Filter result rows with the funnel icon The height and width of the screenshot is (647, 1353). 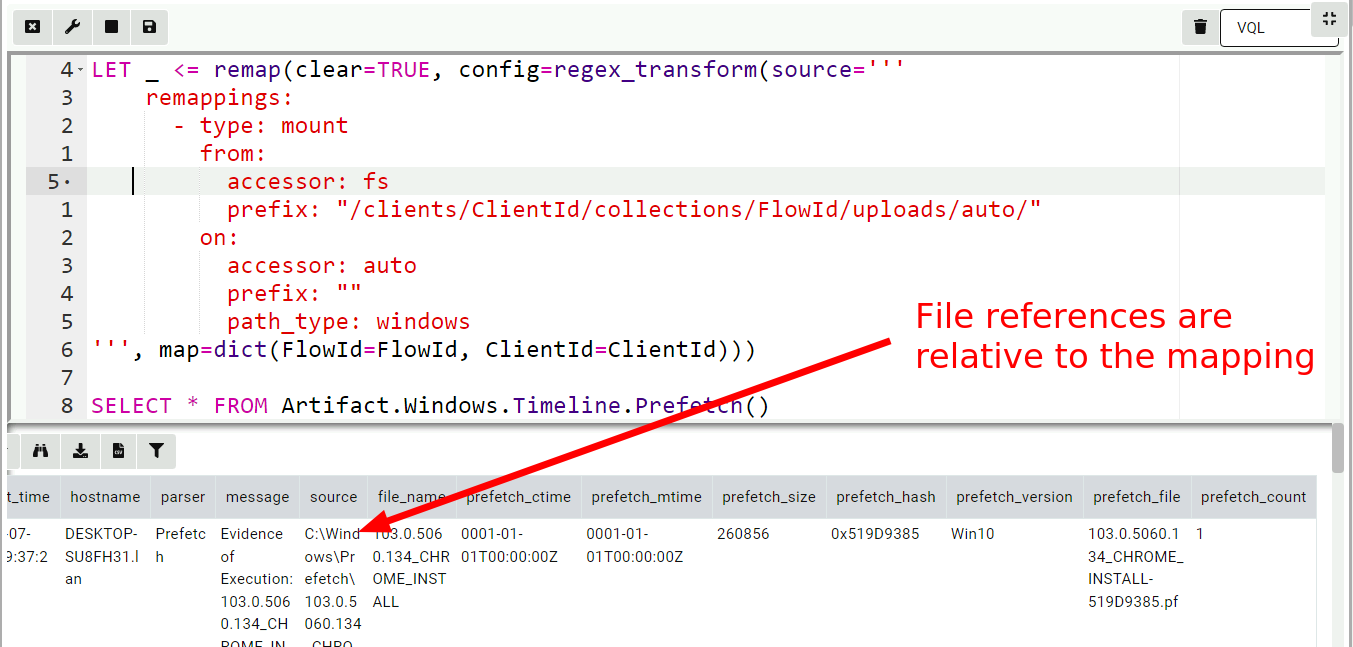156,451
